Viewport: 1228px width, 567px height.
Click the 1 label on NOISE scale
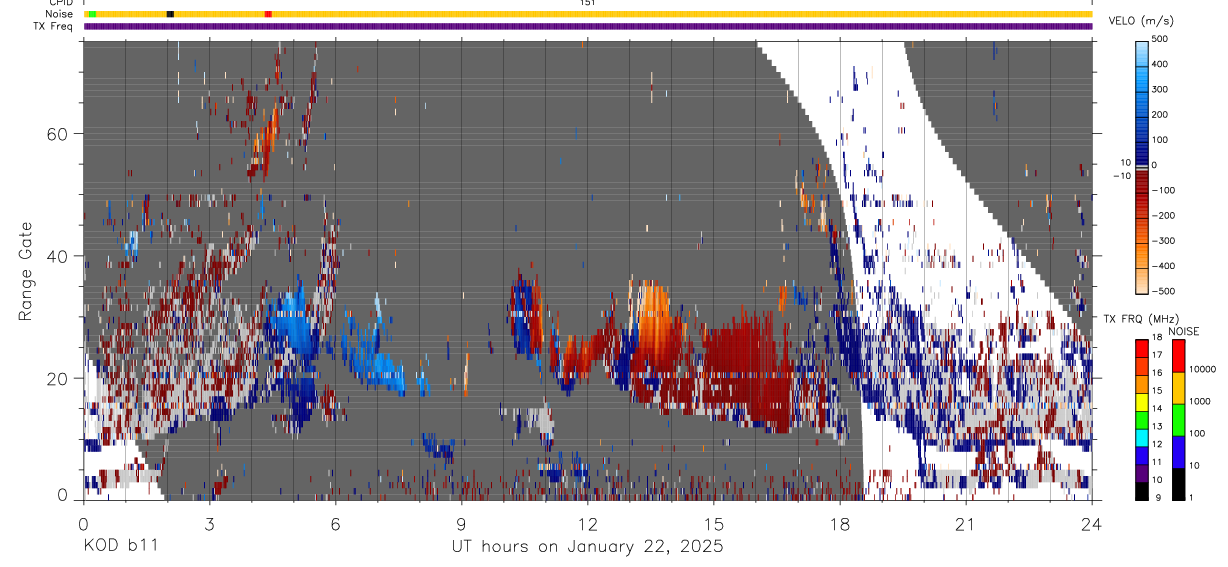coord(1192,499)
